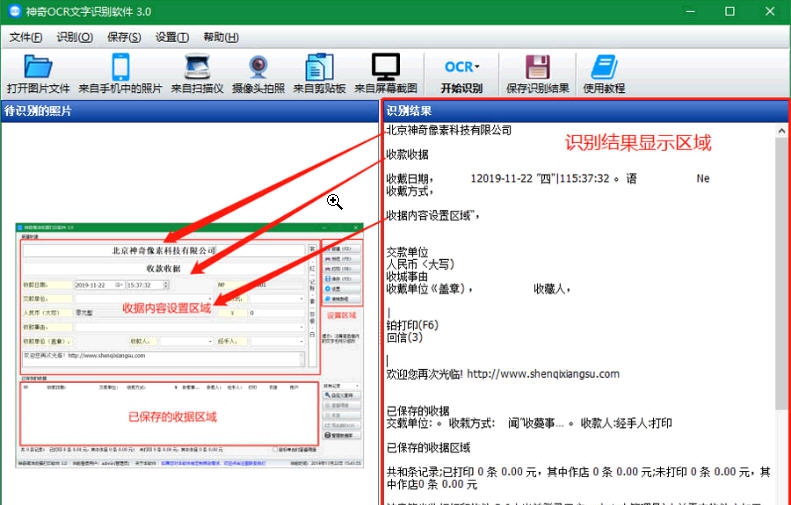
Task: Open the 帮助(H) menu
Action: (221, 37)
